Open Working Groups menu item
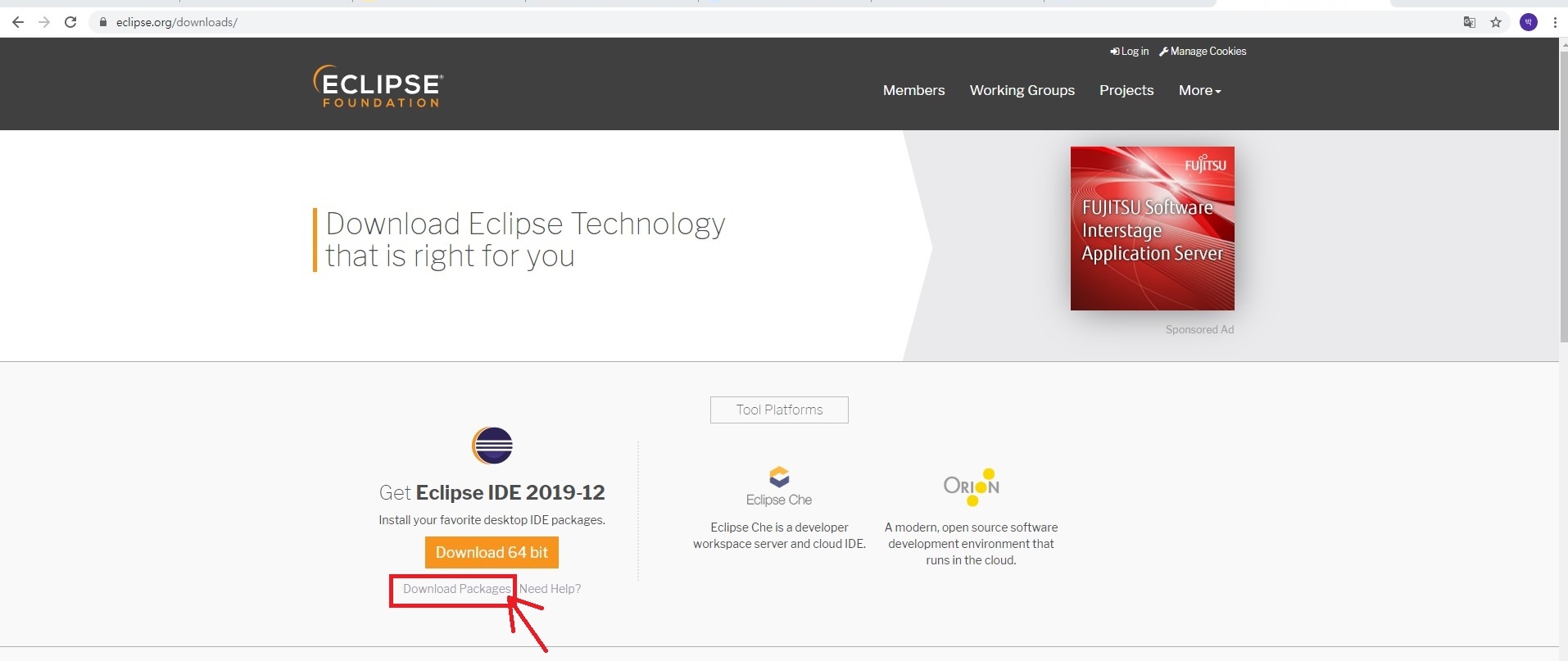1568x661 pixels. coord(1022,90)
